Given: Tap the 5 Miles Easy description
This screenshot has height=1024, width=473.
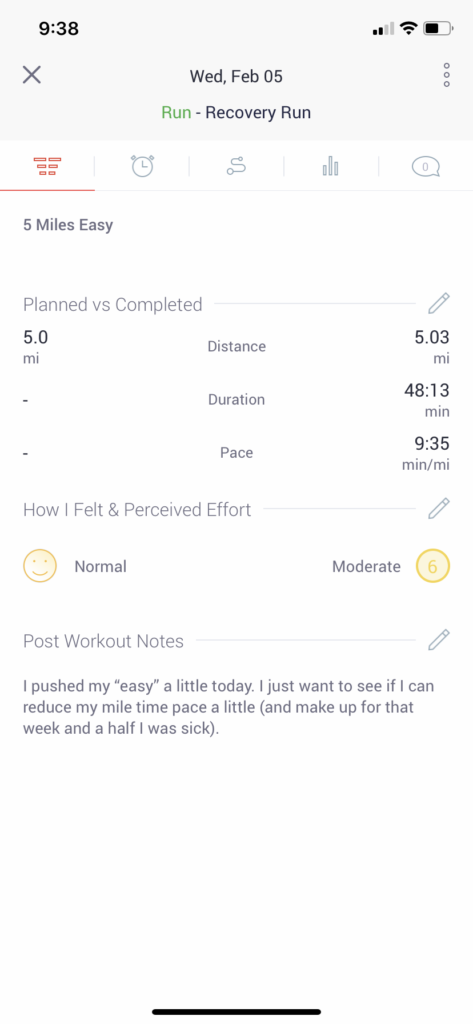Looking at the screenshot, I should pyautogui.click(x=68, y=225).
